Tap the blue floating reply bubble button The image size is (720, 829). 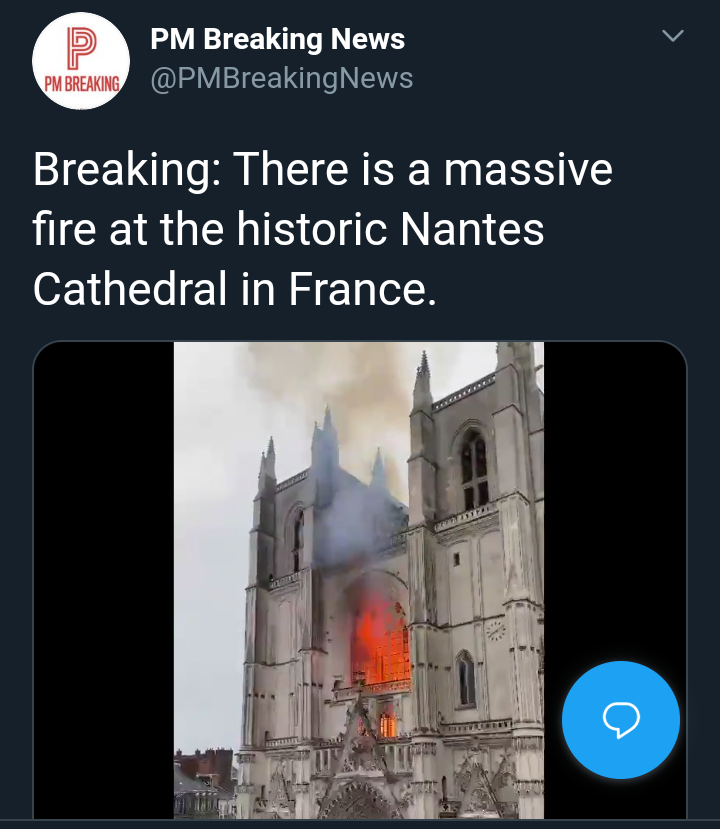(x=621, y=720)
